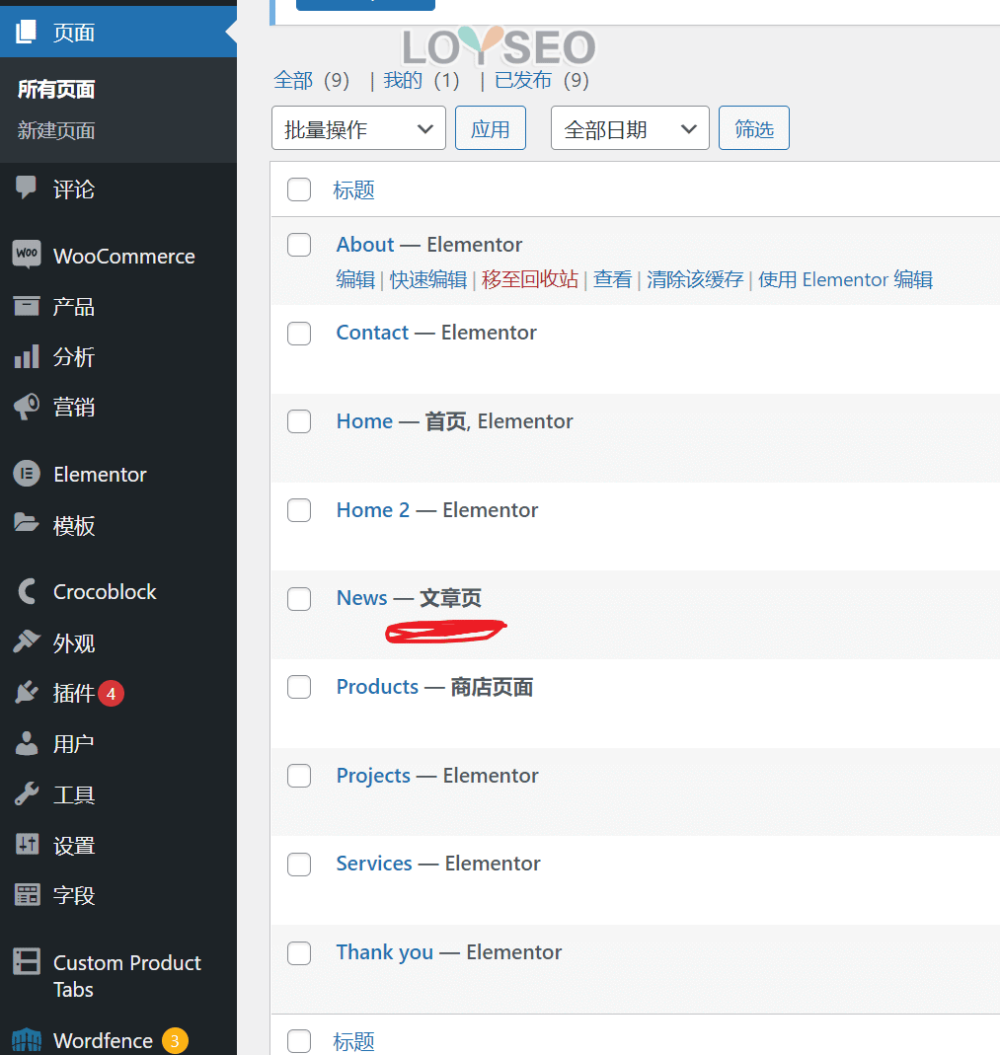
Task: Open the 模板 menu item
Action: coord(74,525)
